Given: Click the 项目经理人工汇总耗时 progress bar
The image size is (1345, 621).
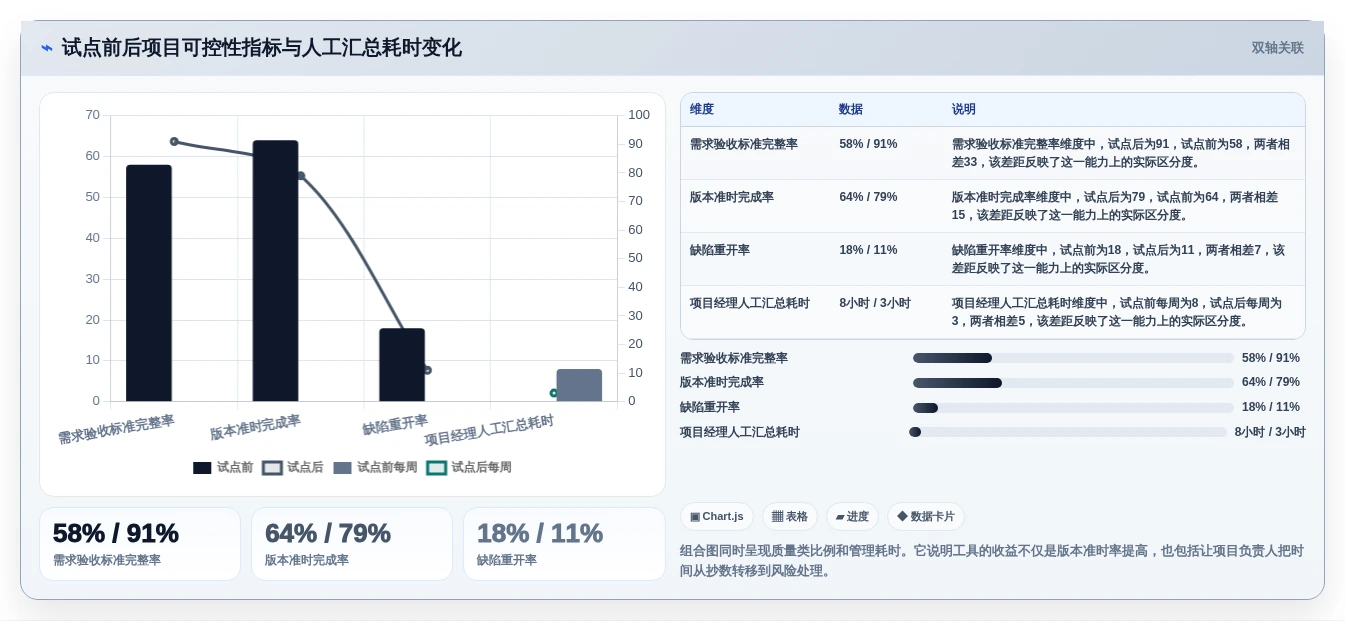Looking at the screenshot, I should [x=1068, y=432].
